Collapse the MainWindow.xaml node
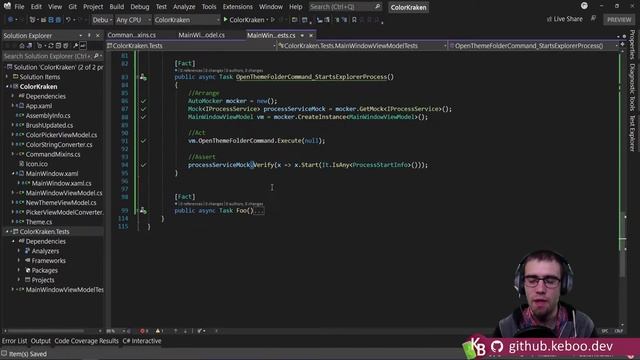This screenshot has width=640, height=360. click(x=13, y=173)
